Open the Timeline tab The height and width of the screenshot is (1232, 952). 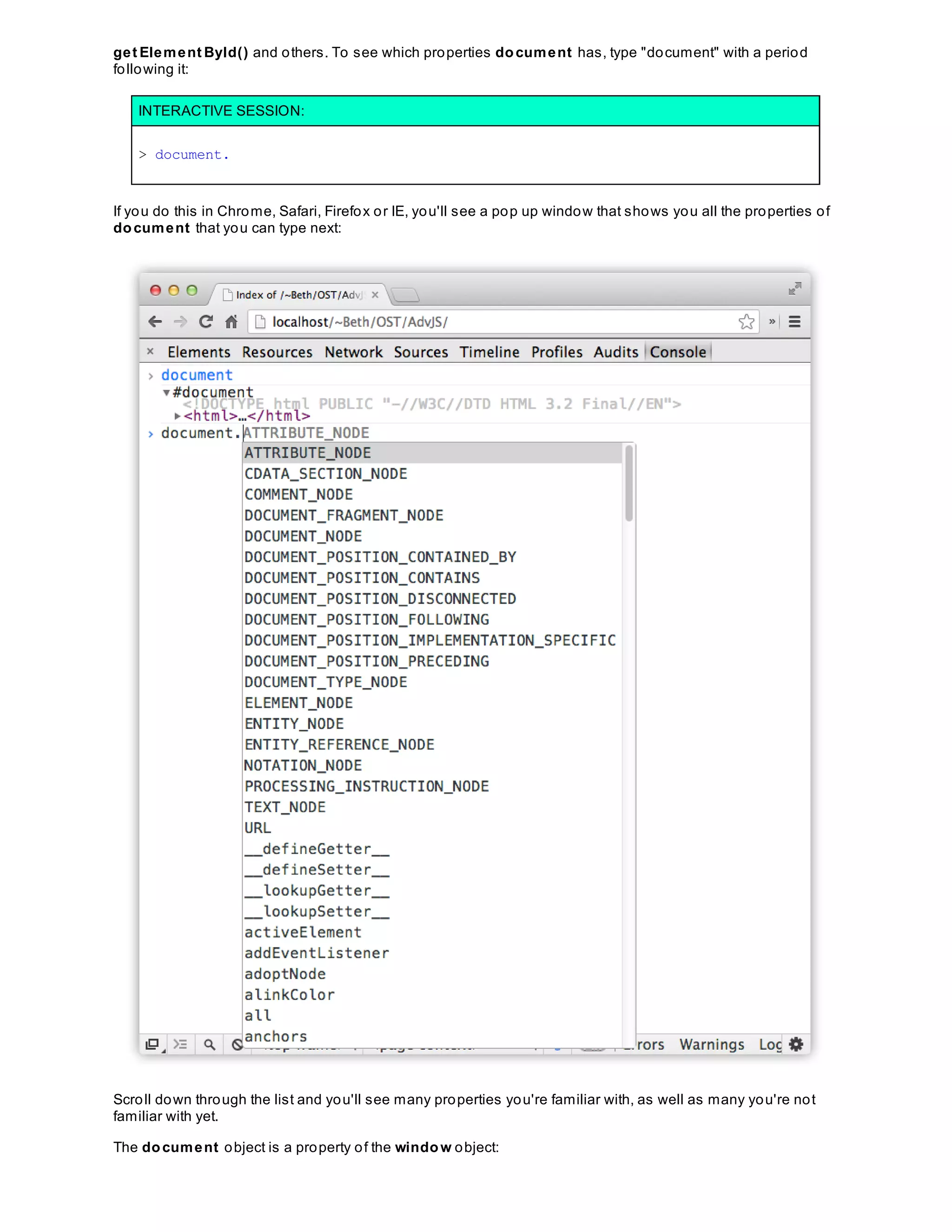[489, 352]
